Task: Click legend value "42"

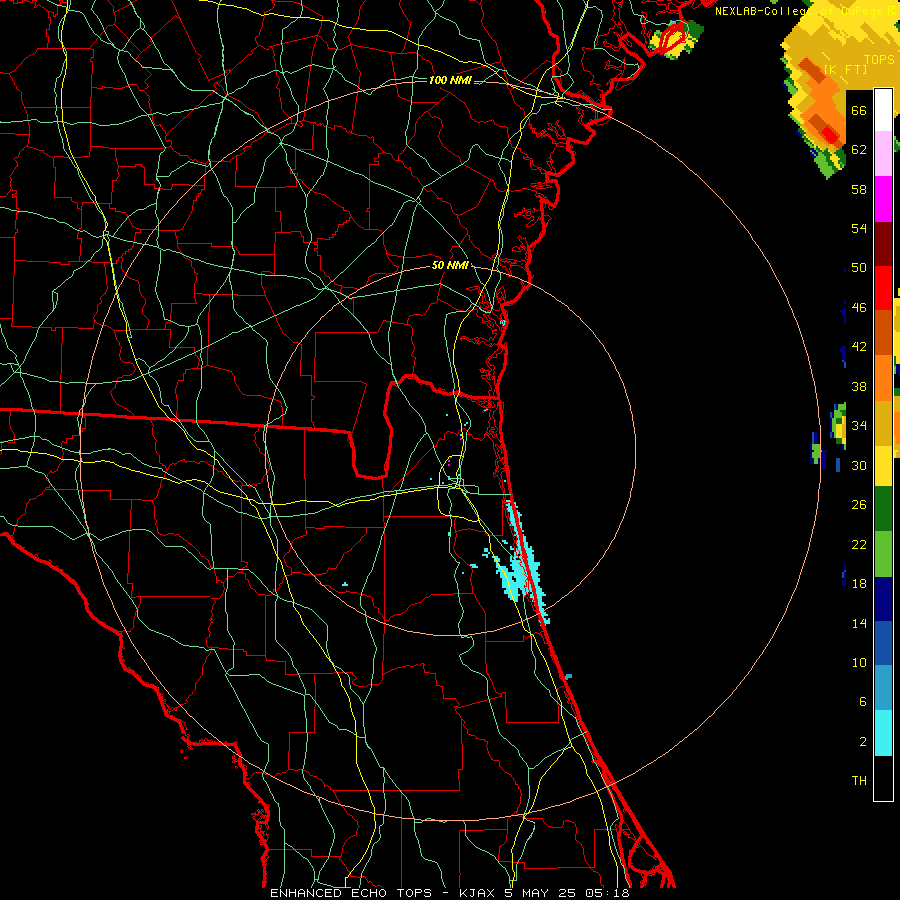Action: tap(859, 347)
